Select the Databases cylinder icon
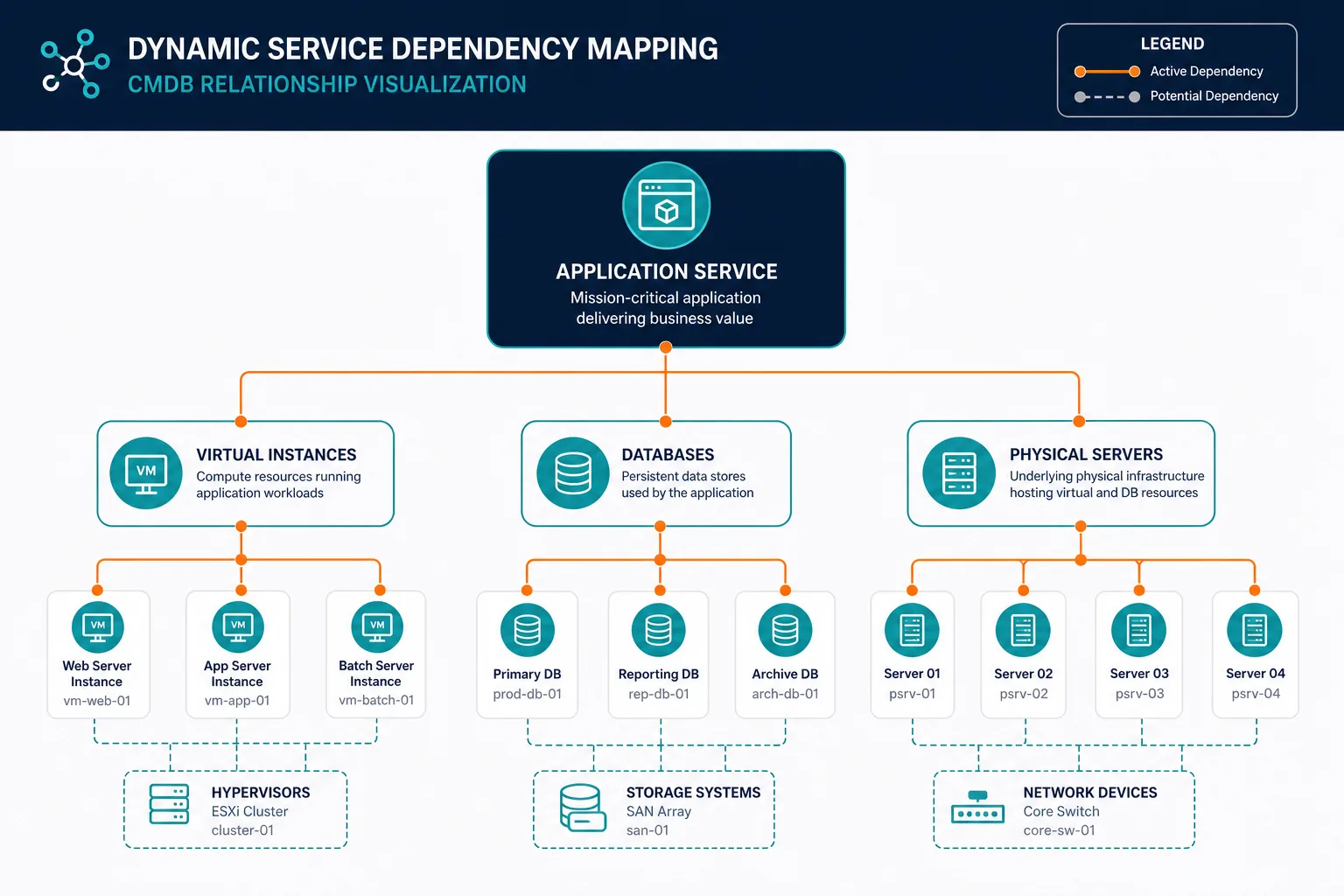 click(x=573, y=473)
